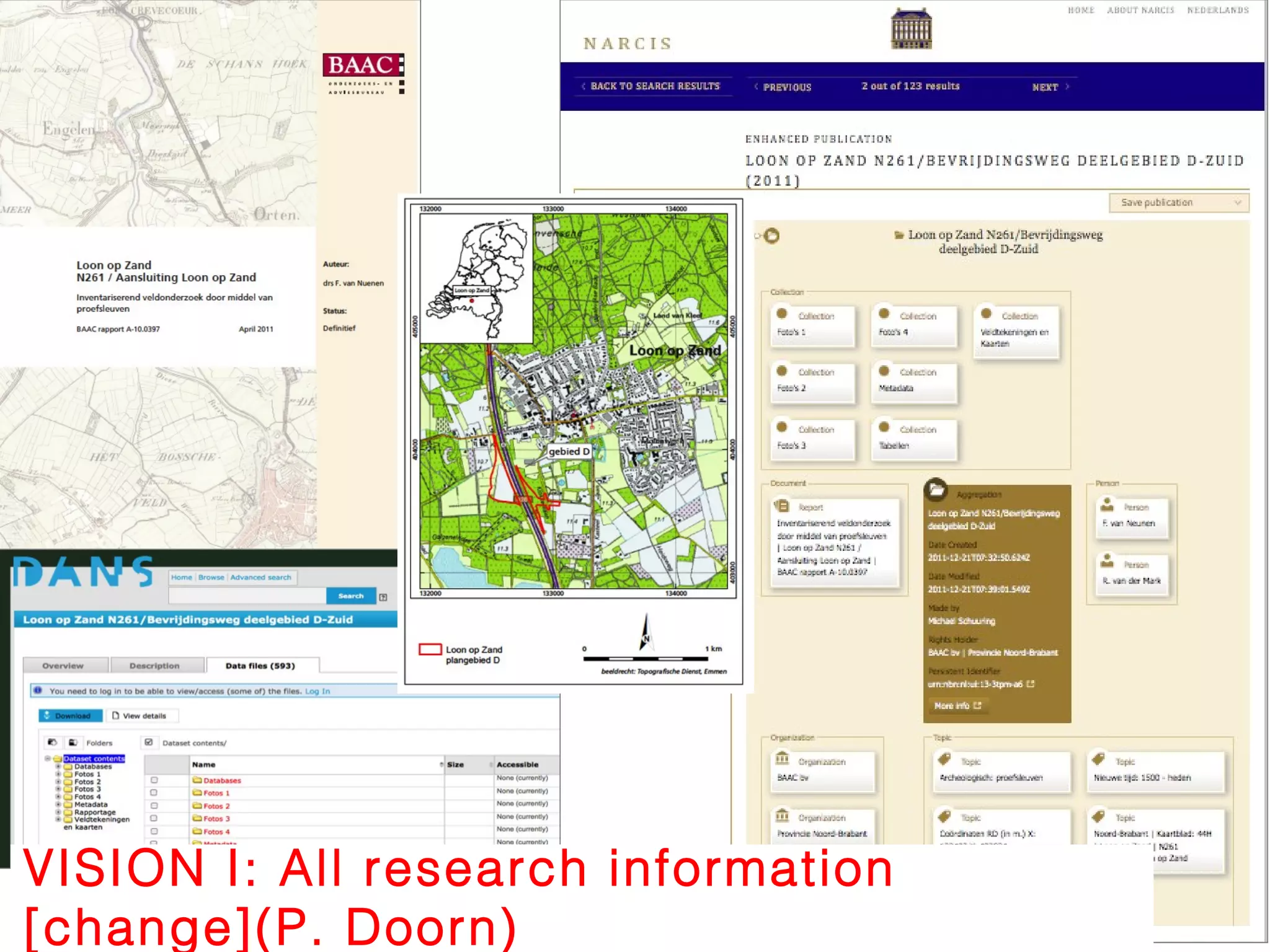1270x952 pixels.
Task: Click the BAAC logo on report cover
Action: click(x=363, y=73)
